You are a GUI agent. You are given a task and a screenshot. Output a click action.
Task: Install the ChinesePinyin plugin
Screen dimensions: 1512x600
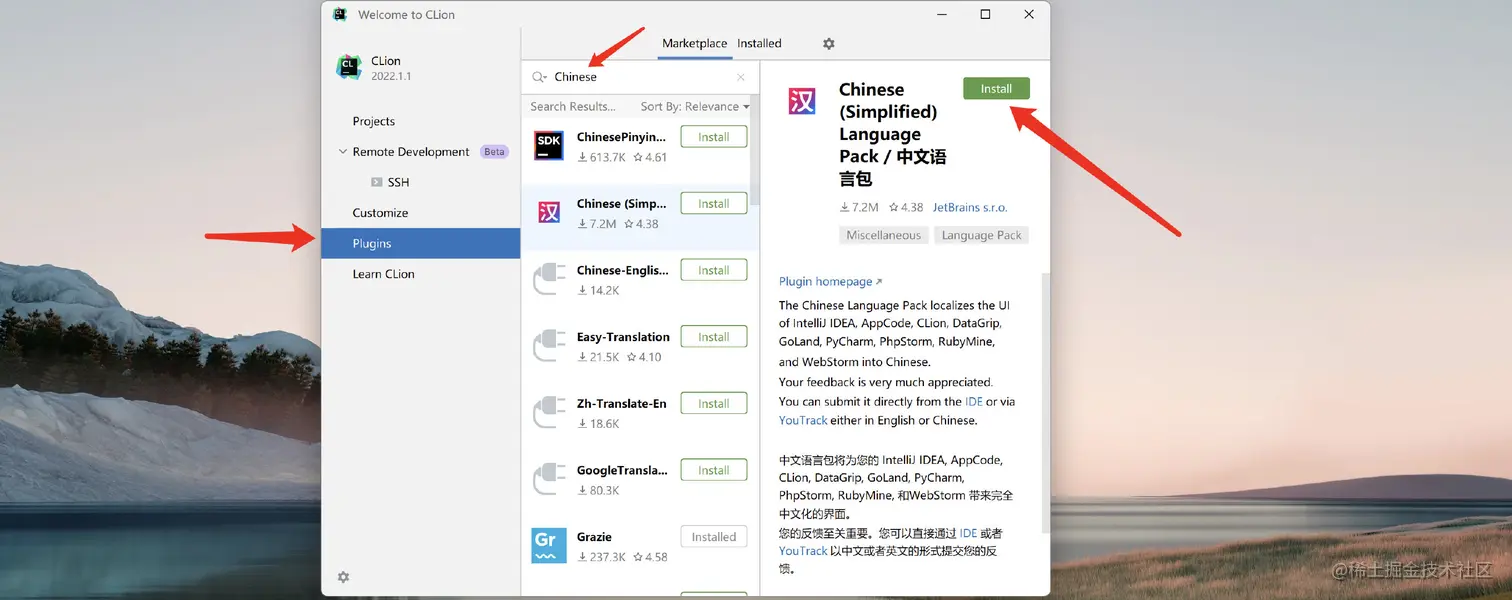pos(714,137)
